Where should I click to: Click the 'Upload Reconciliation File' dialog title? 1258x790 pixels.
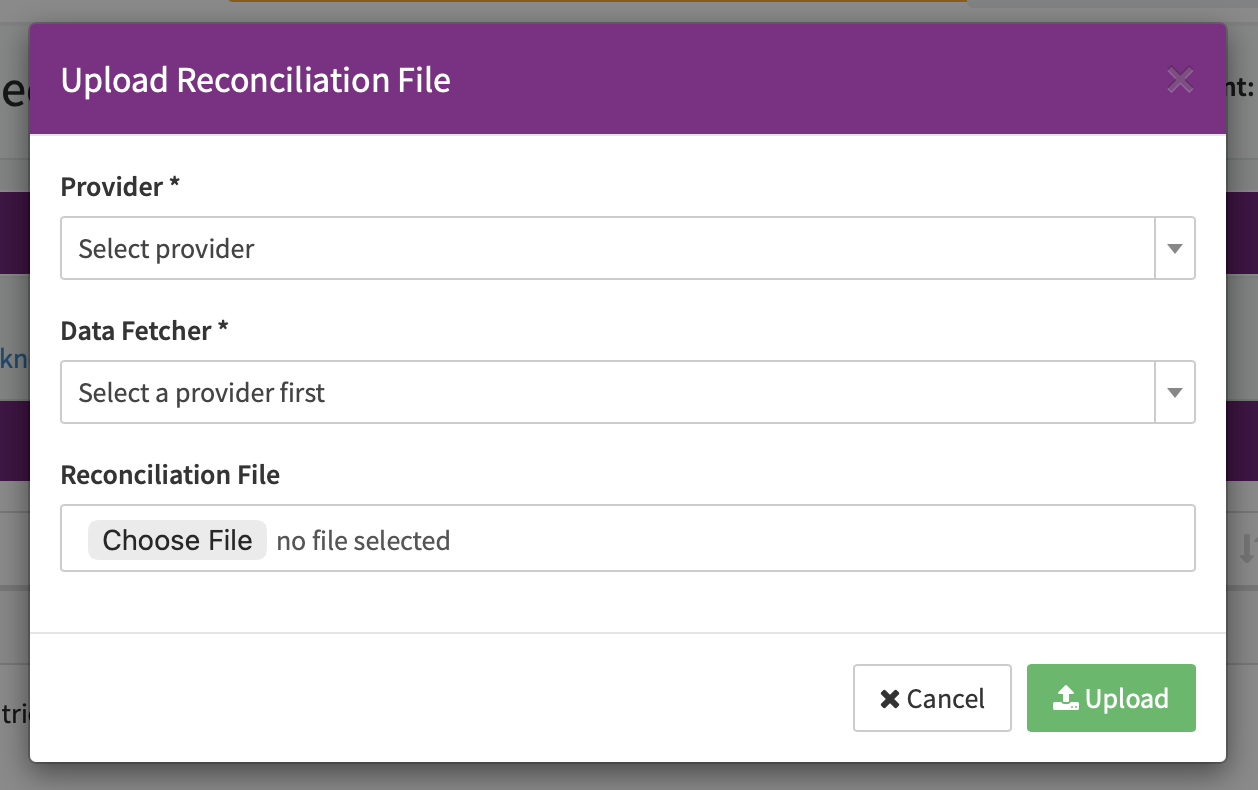[256, 80]
